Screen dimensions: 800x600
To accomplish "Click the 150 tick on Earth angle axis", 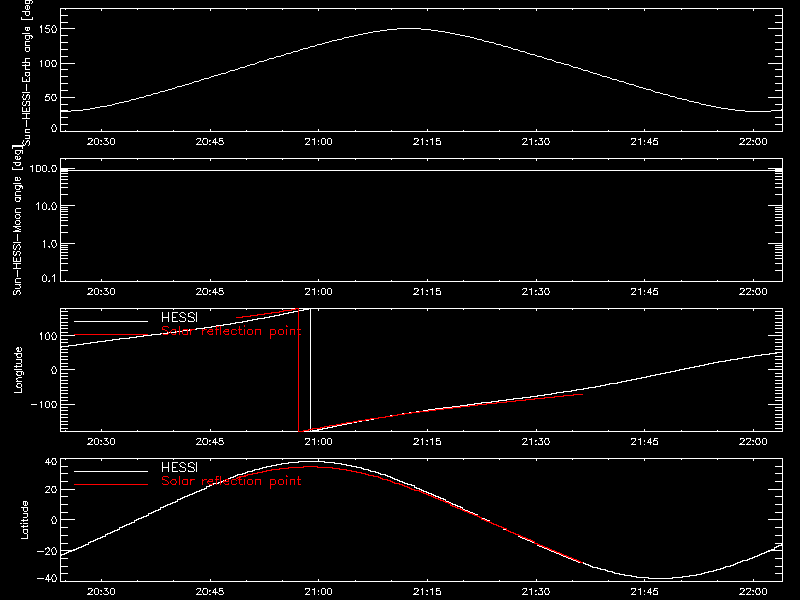I will tap(48, 29).
